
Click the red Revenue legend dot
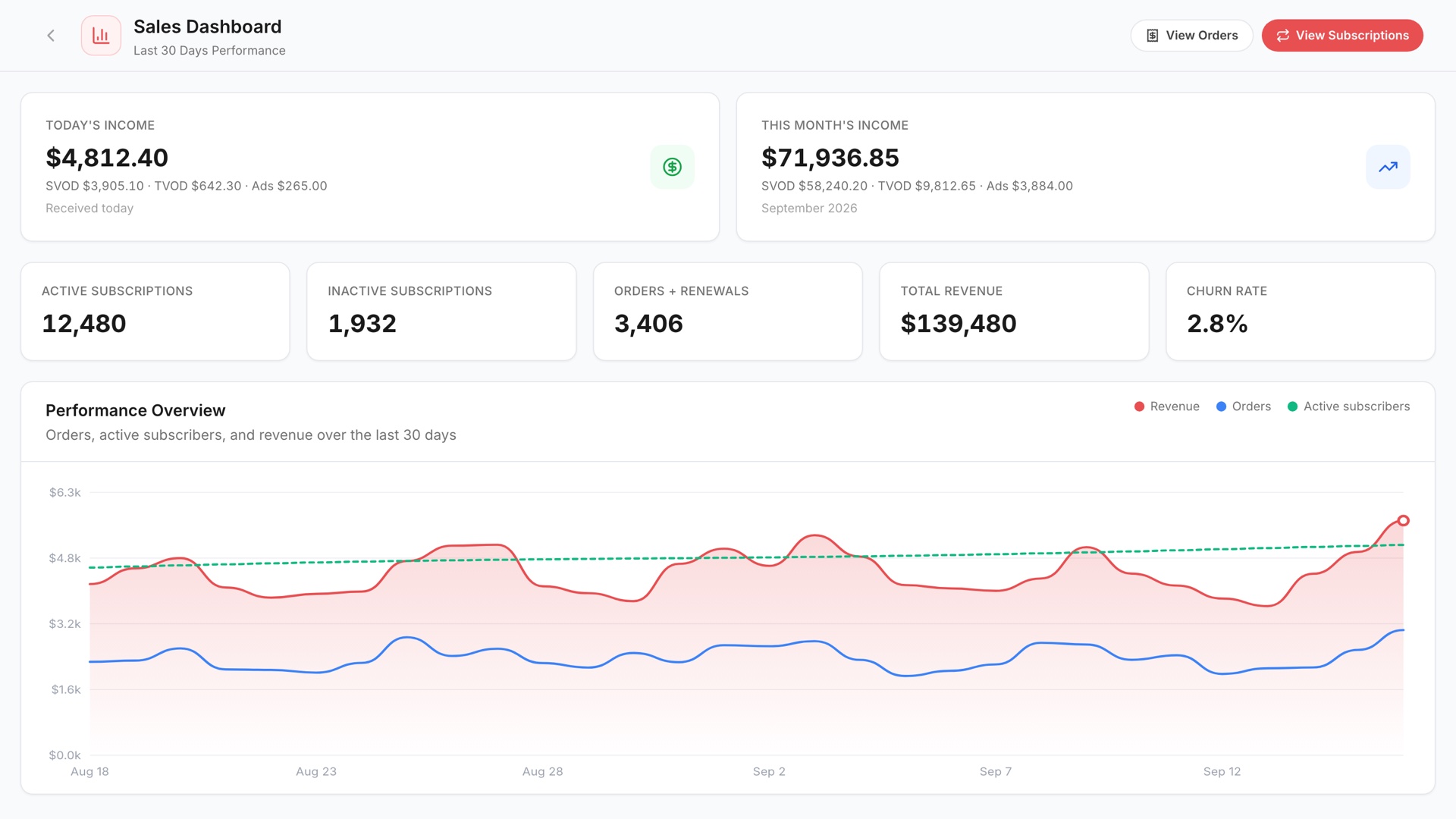1139,406
